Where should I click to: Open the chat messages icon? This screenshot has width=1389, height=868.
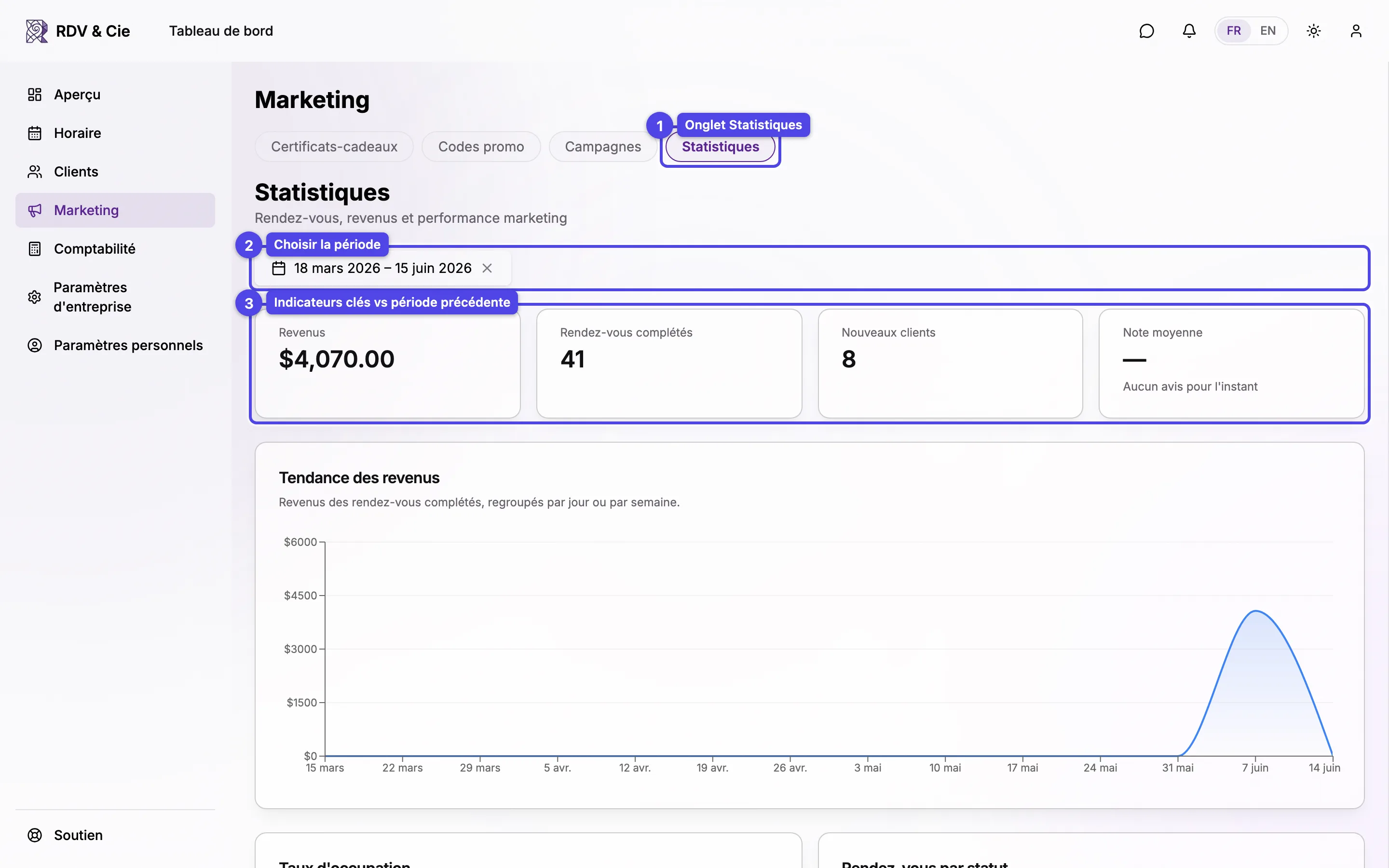coord(1146,31)
